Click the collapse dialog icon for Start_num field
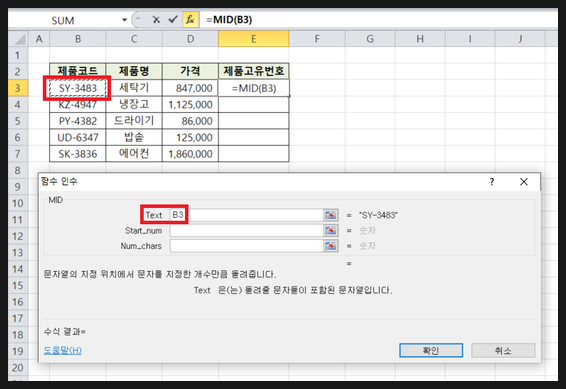566x389 pixels. [x=330, y=231]
